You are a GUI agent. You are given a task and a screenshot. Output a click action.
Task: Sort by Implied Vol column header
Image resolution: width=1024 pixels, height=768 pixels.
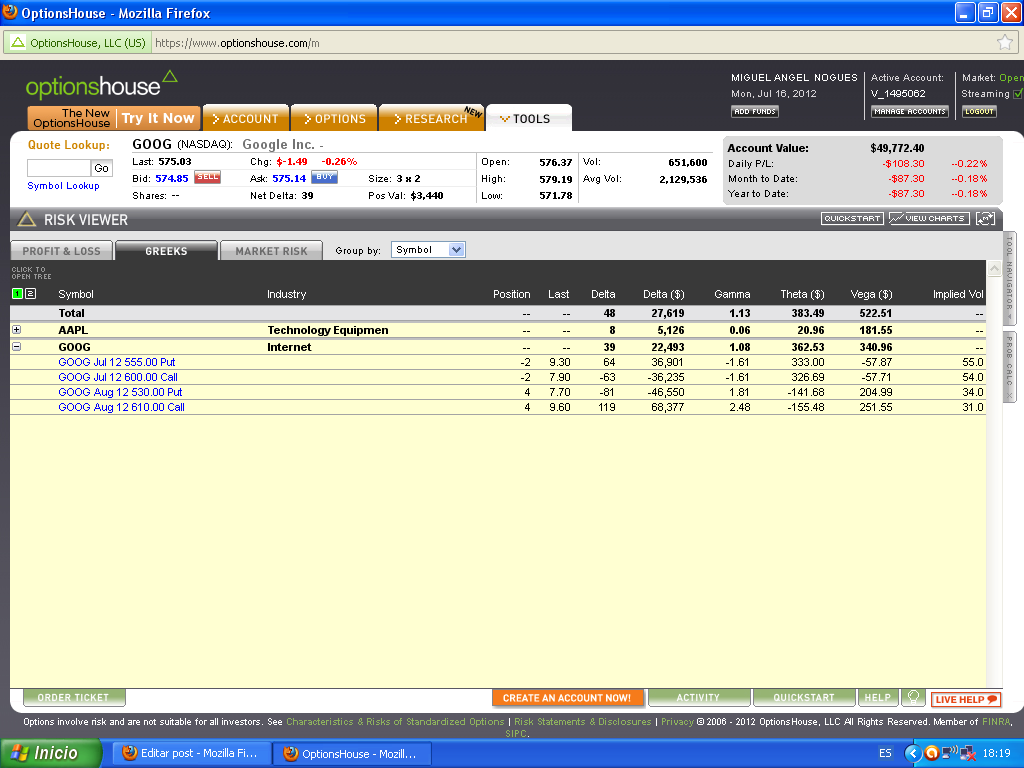[x=958, y=294]
